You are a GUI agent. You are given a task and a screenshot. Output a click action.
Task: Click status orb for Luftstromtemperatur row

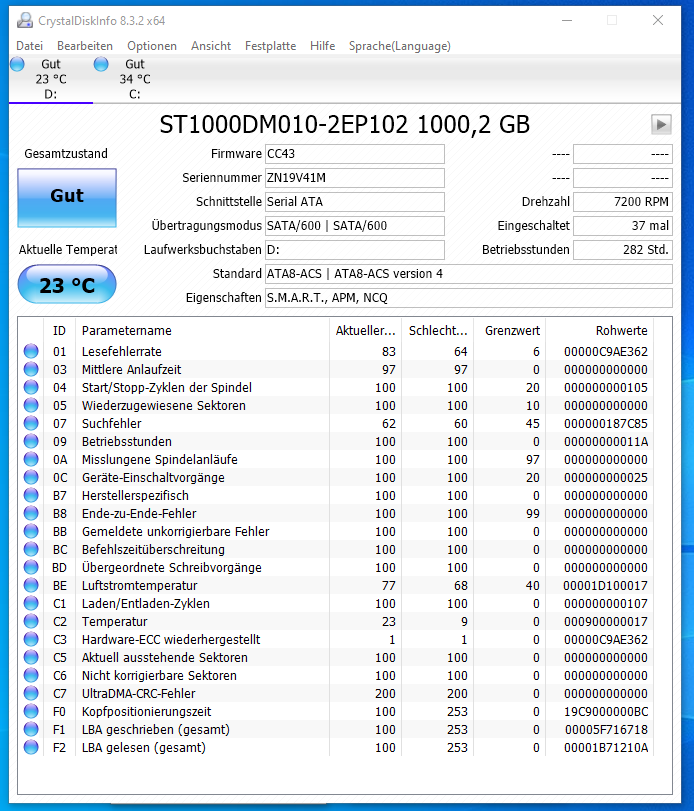tap(31, 585)
